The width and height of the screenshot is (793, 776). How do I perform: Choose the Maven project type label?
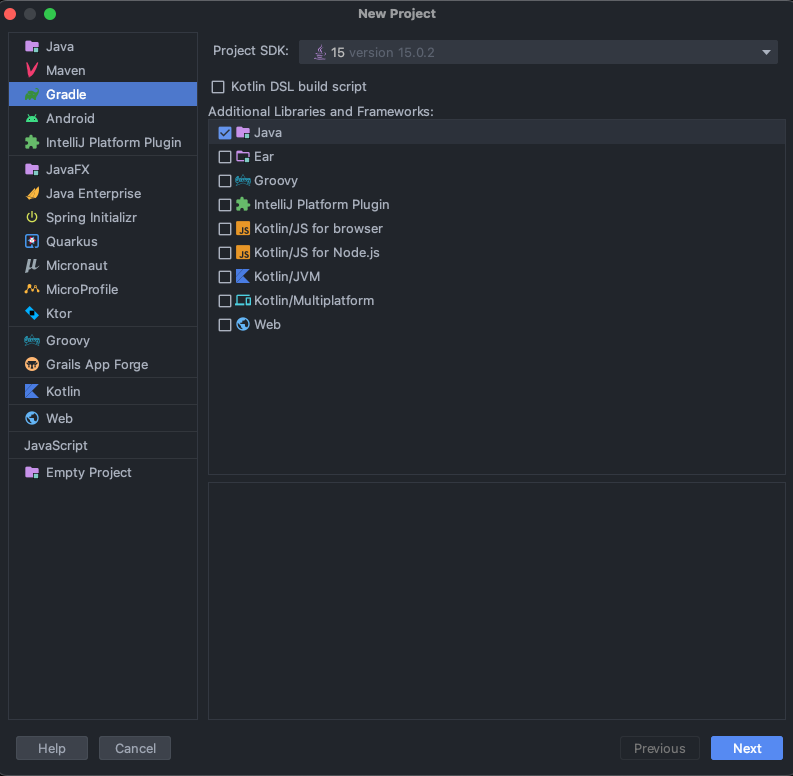tap(66, 70)
